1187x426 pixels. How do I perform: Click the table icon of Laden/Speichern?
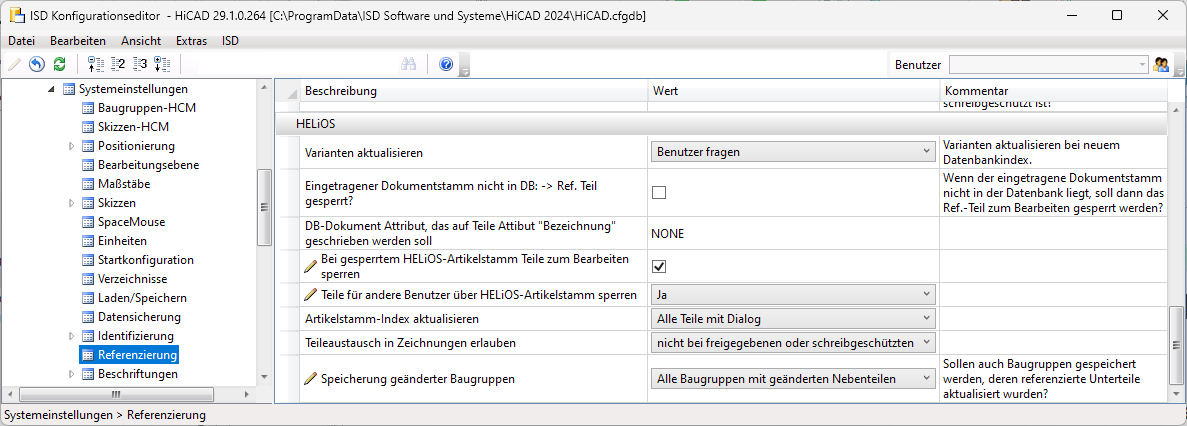pos(87,297)
